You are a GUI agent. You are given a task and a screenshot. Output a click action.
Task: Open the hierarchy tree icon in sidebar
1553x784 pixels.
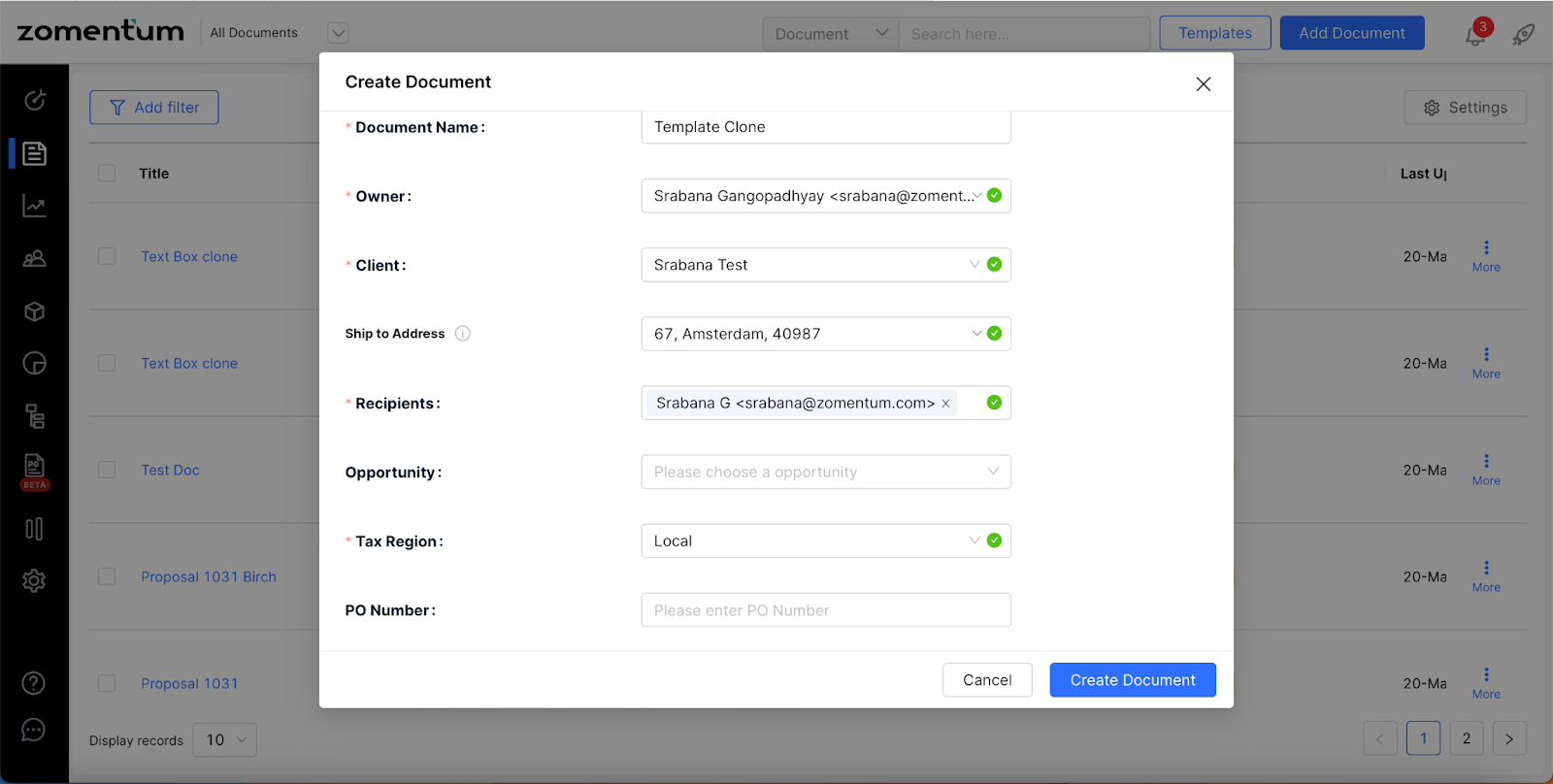pos(35,416)
